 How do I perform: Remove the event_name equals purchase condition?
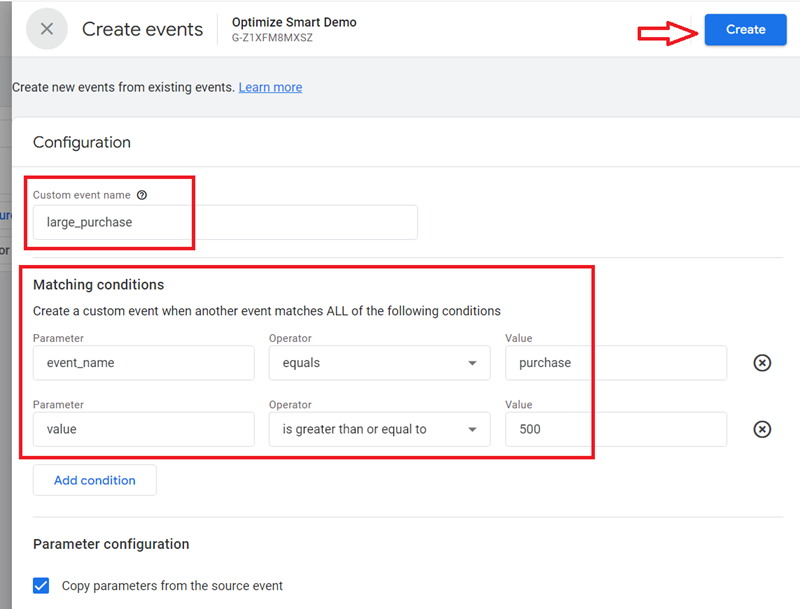[762, 362]
